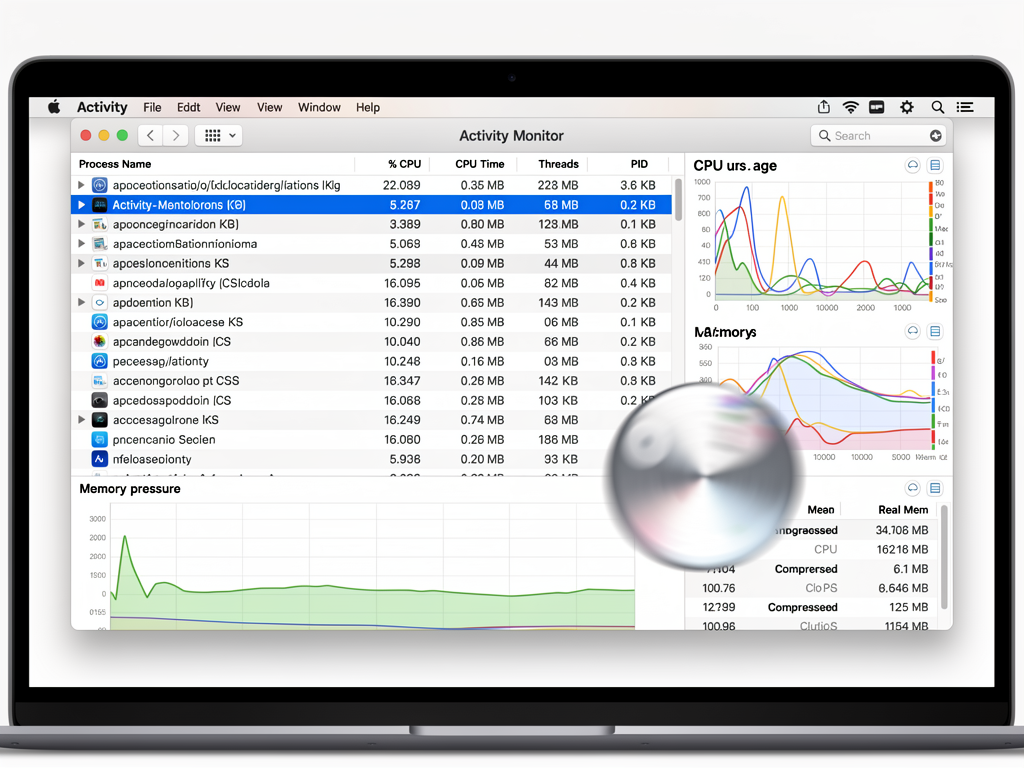Open the grid view dropdown in toolbar
This screenshot has height=768, width=1024.
[219, 135]
